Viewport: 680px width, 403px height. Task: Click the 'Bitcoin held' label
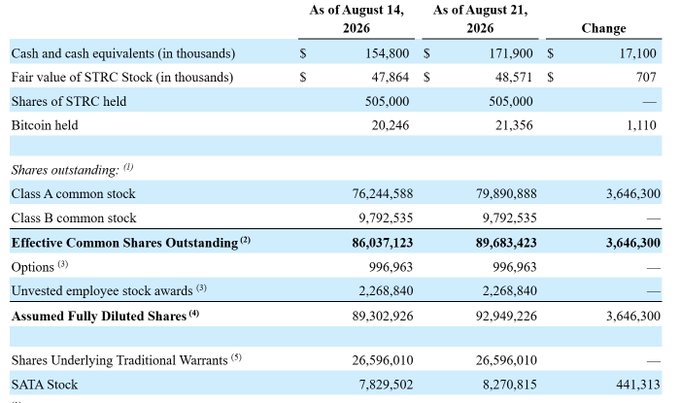(45, 125)
